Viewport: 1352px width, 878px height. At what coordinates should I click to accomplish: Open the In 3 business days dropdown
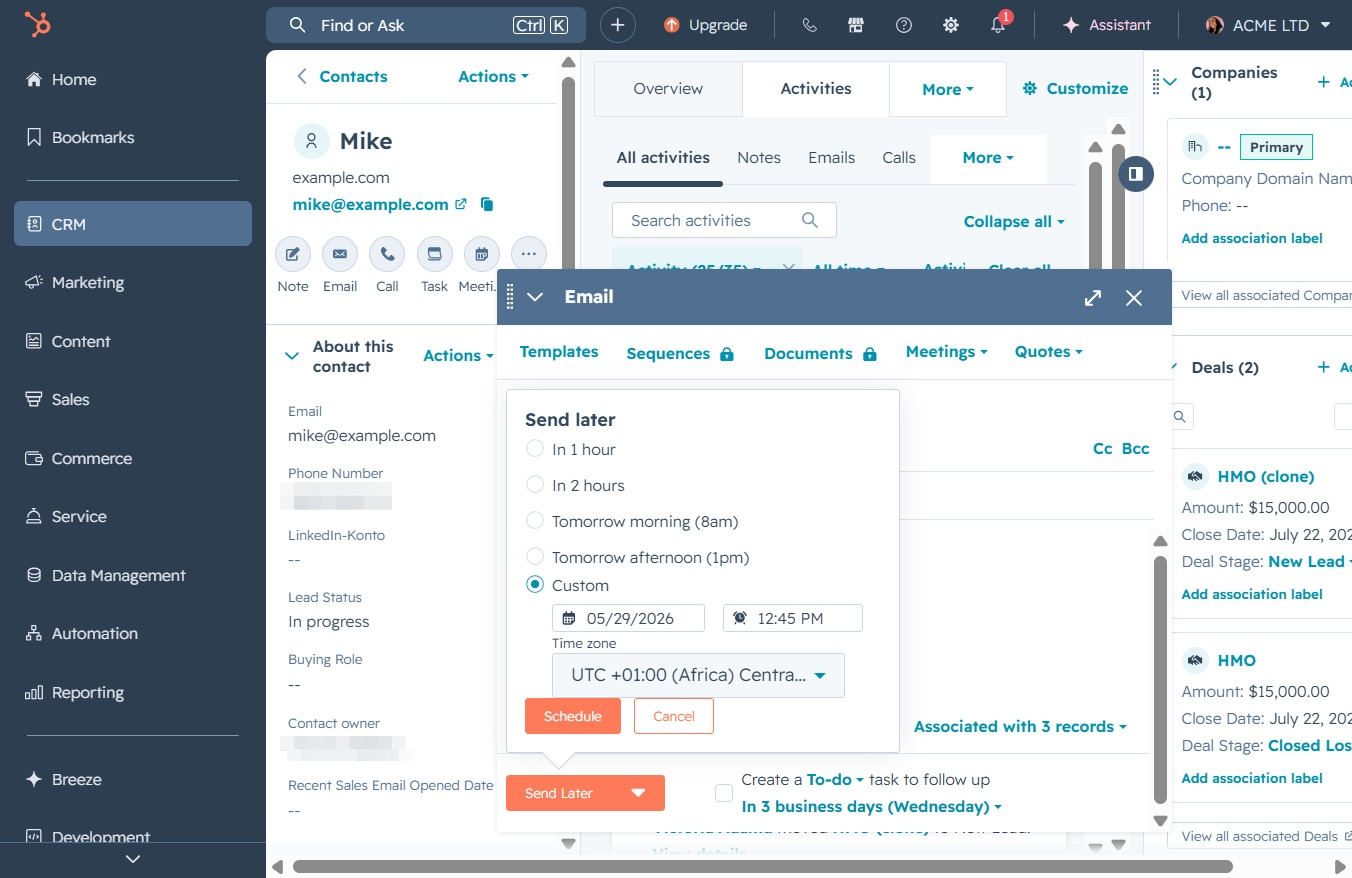pos(871,806)
